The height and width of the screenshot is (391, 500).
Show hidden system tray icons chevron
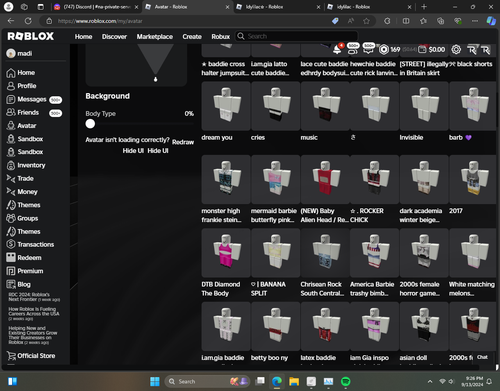430,381
